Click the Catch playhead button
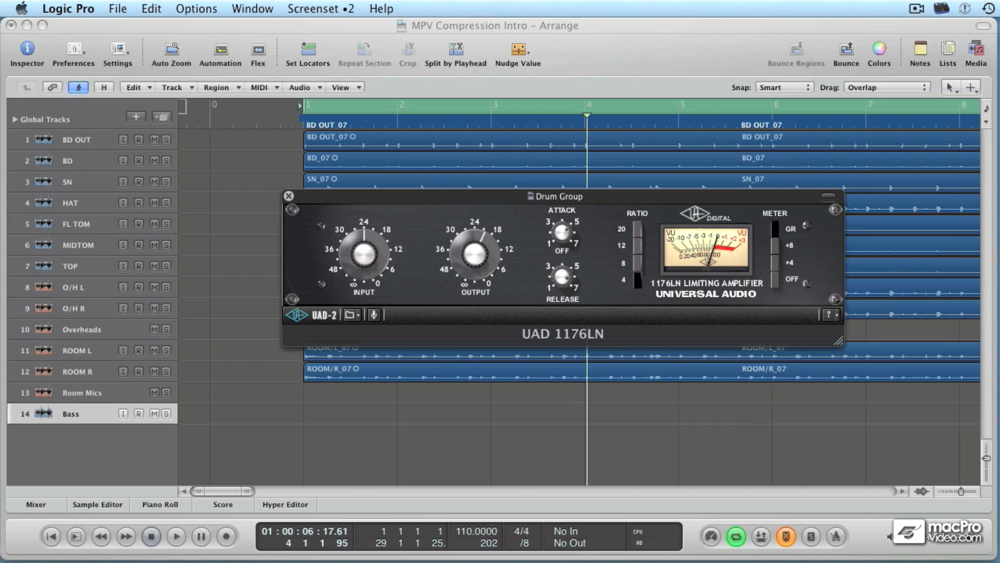Viewport: 1000px width, 563px height. pyautogui.click(x=78, y=87)
